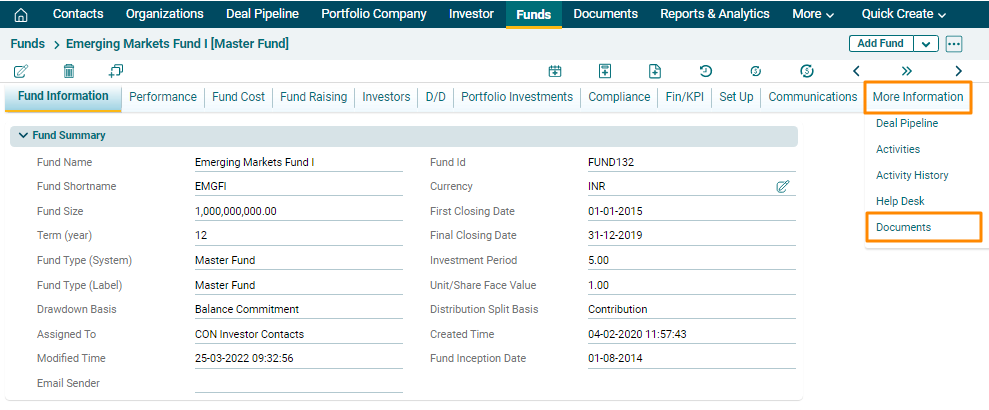Click the Fund Size value field
This screenshot has height=410, width=989.
click(298, 211)
